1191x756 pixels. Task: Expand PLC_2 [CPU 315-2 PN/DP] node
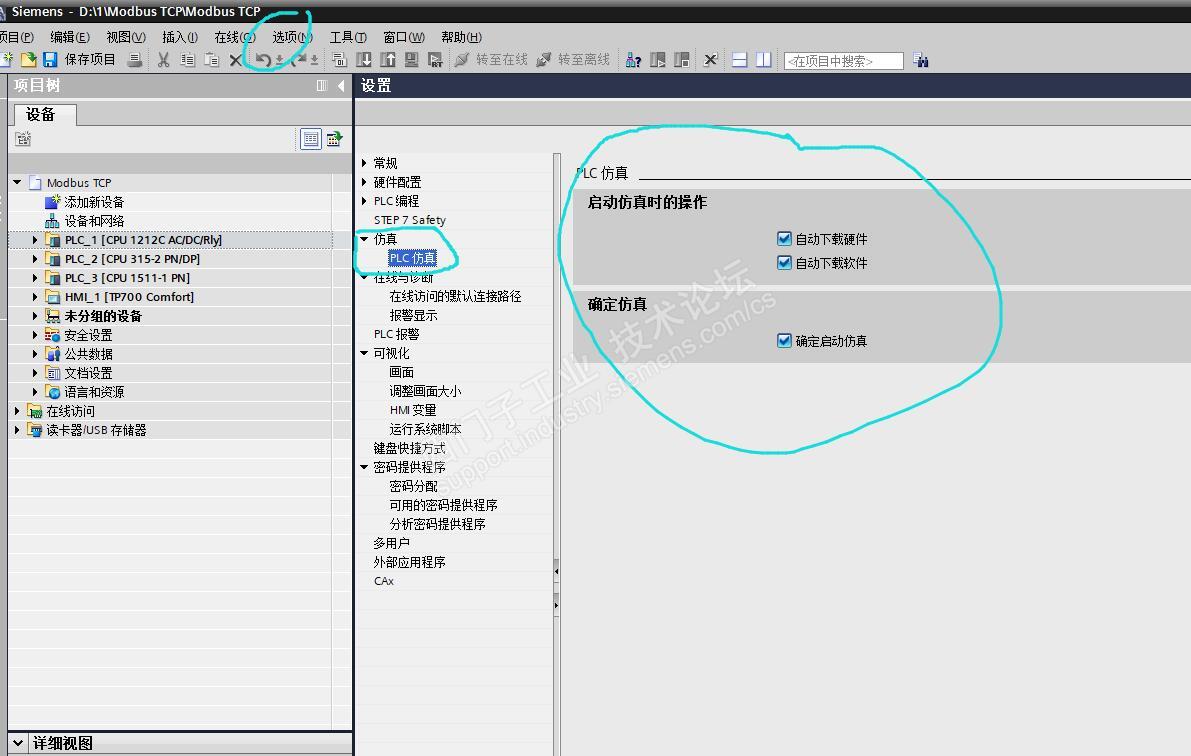[x=35, y=258]
